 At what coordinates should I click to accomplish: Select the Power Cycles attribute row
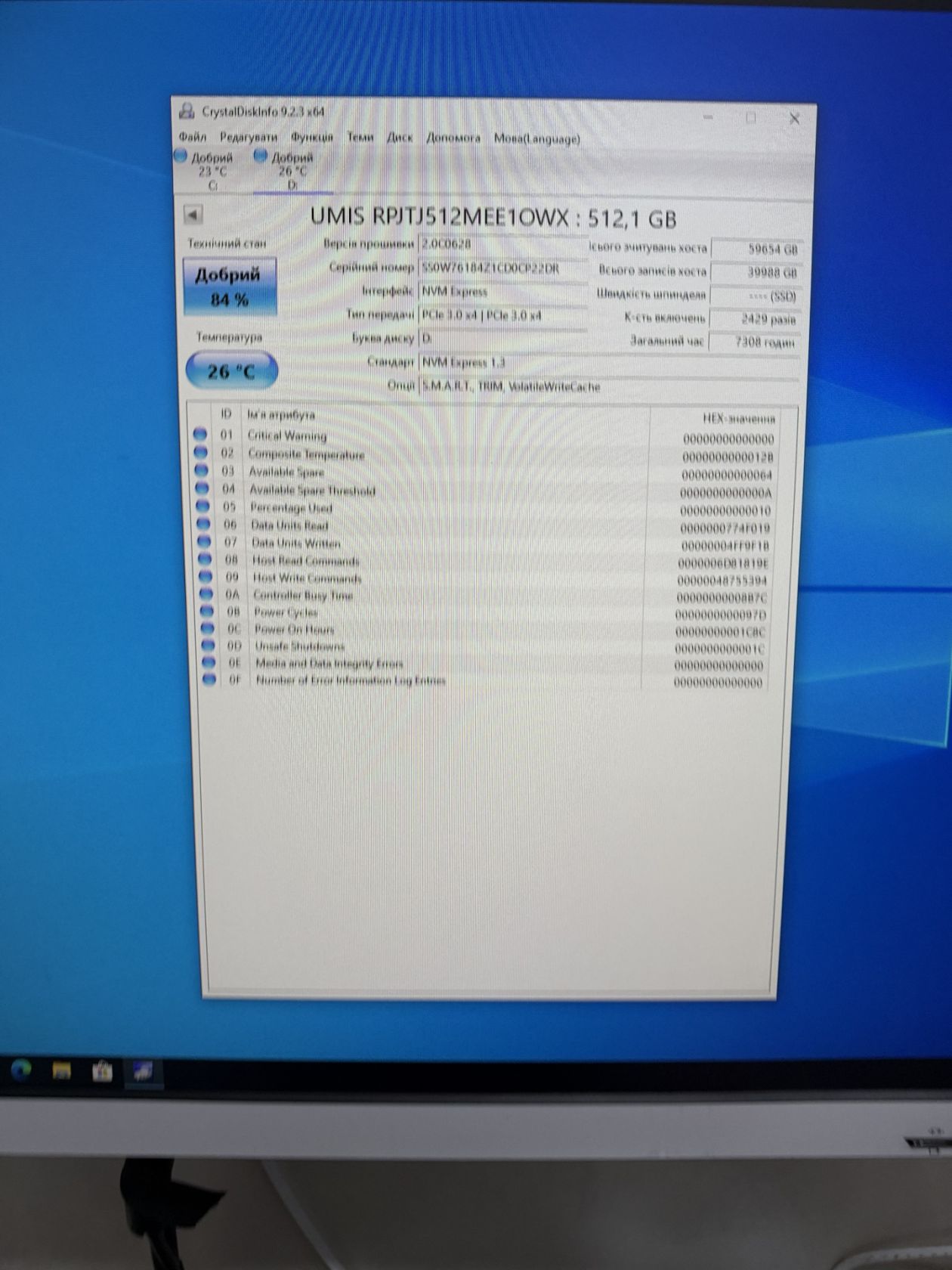point(484,612)
